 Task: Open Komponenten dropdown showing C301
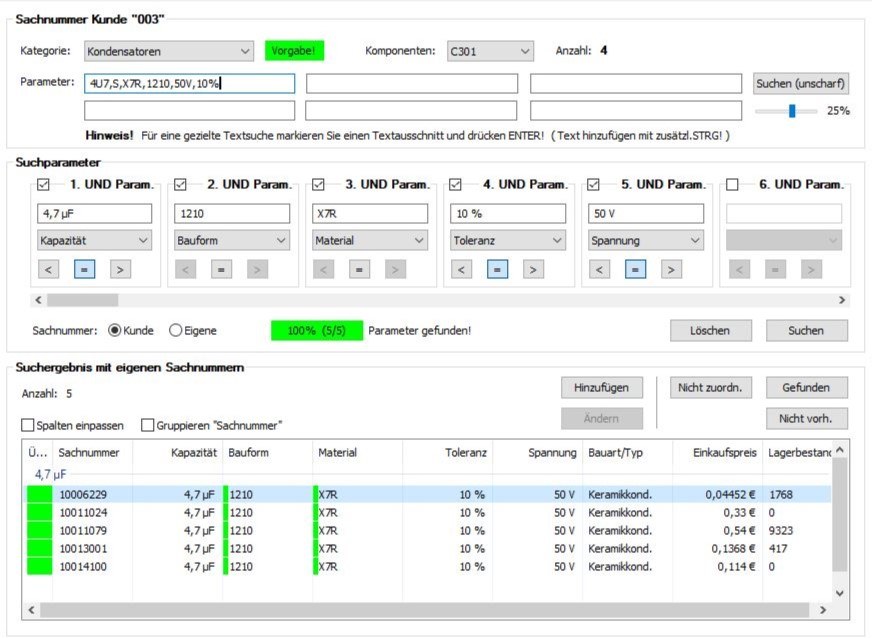click(x=490, y=51)
